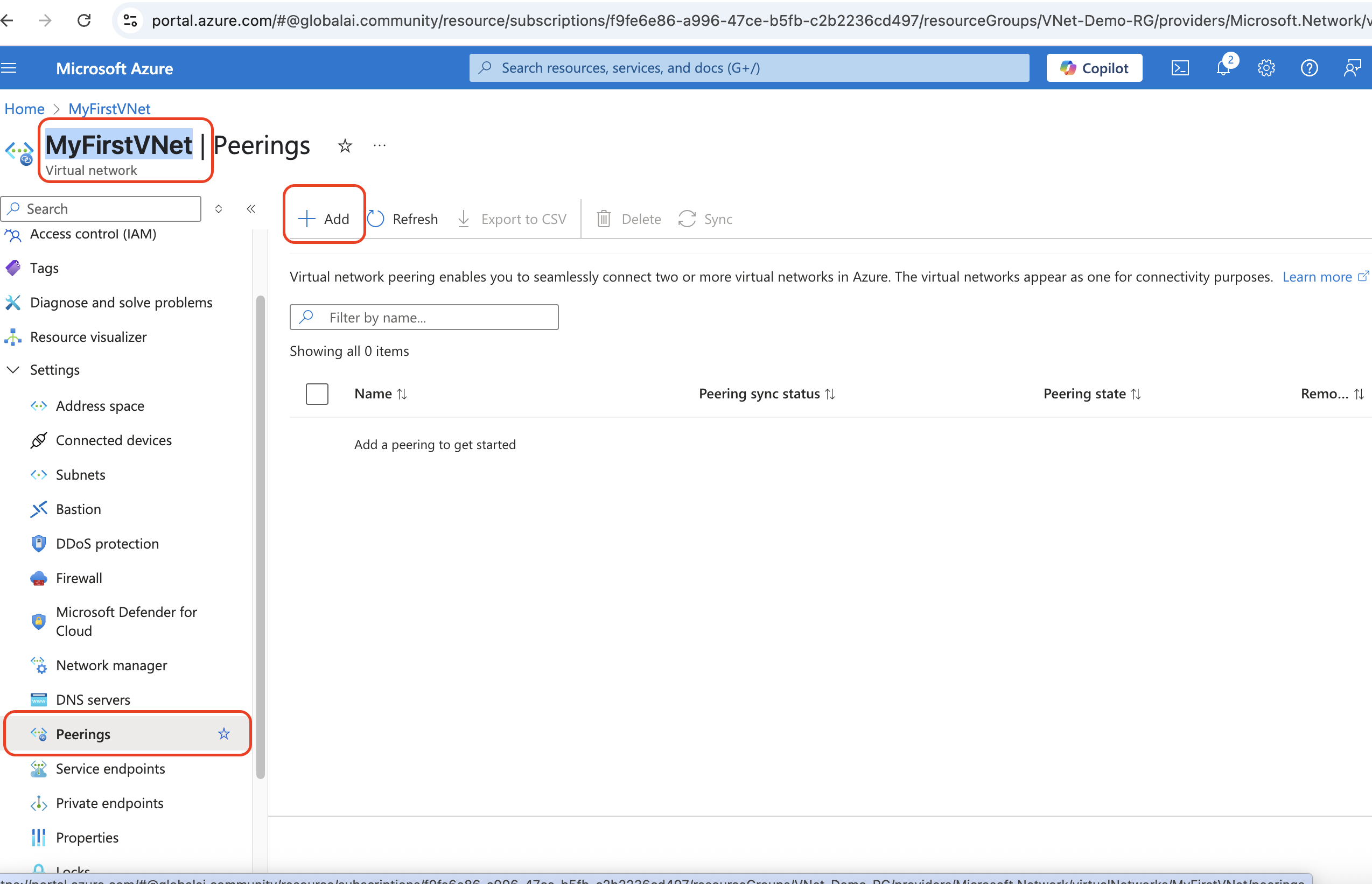Click the Private endpoints icon
Image resolution: width=1372 pixels, height=884 pixels.
click(x=38, y=803)
